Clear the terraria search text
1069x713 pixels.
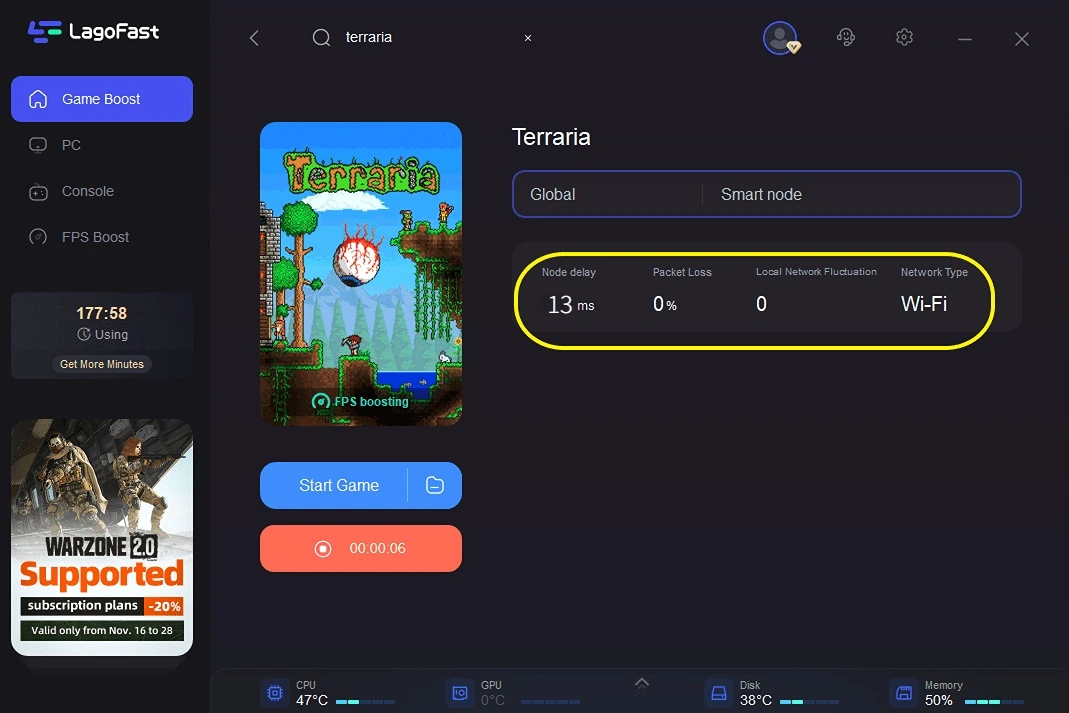click(528, 38)
